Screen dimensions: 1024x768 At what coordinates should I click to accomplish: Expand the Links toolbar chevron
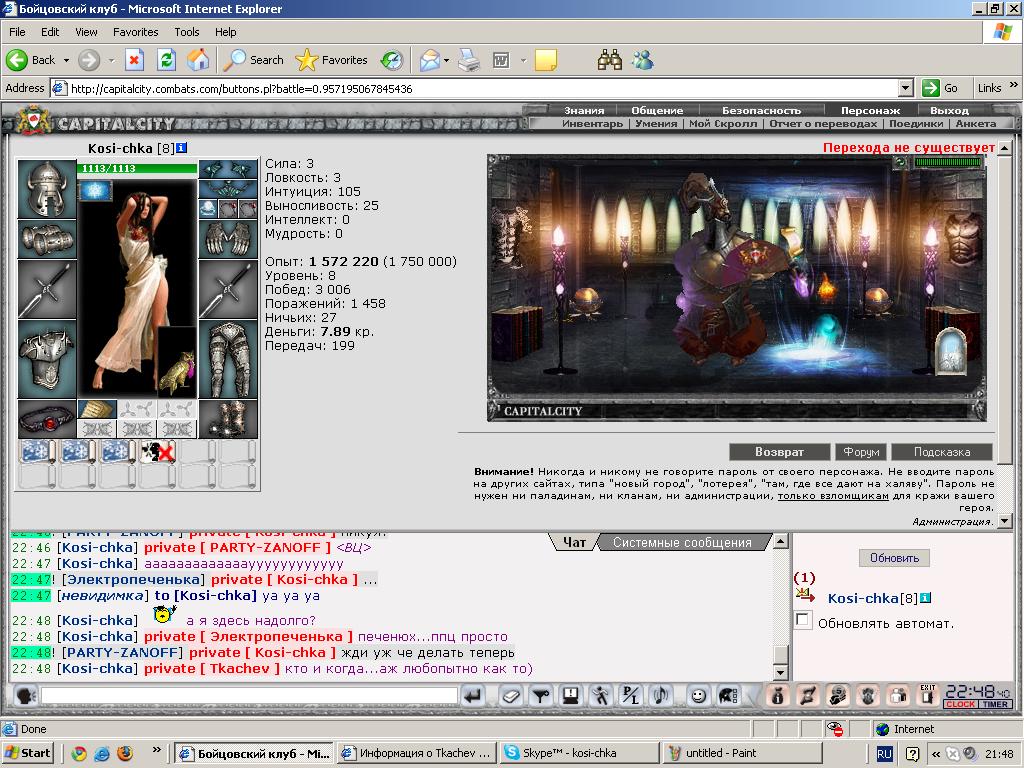point(1013,85)
